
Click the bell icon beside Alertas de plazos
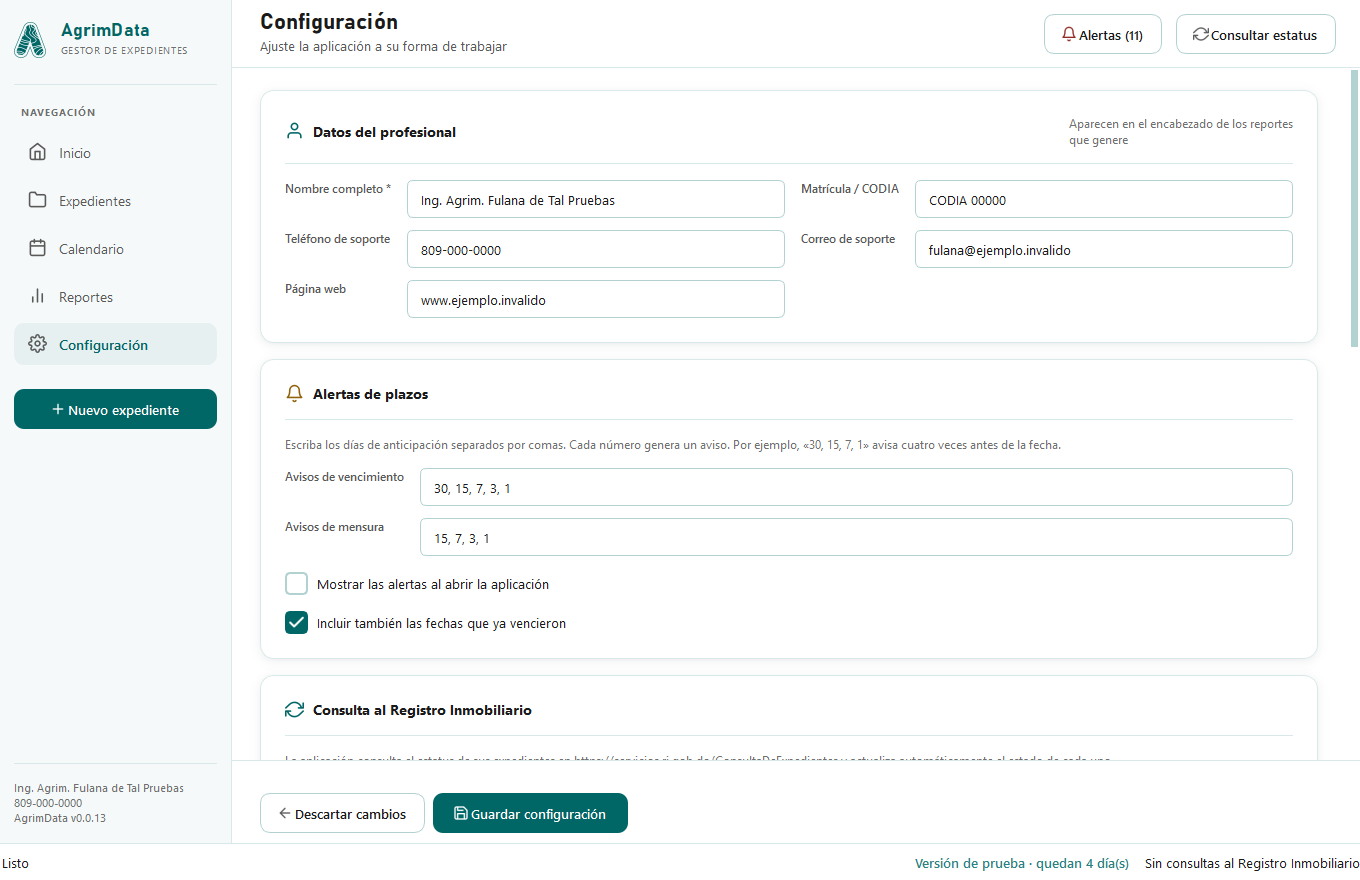click(294, 394)
